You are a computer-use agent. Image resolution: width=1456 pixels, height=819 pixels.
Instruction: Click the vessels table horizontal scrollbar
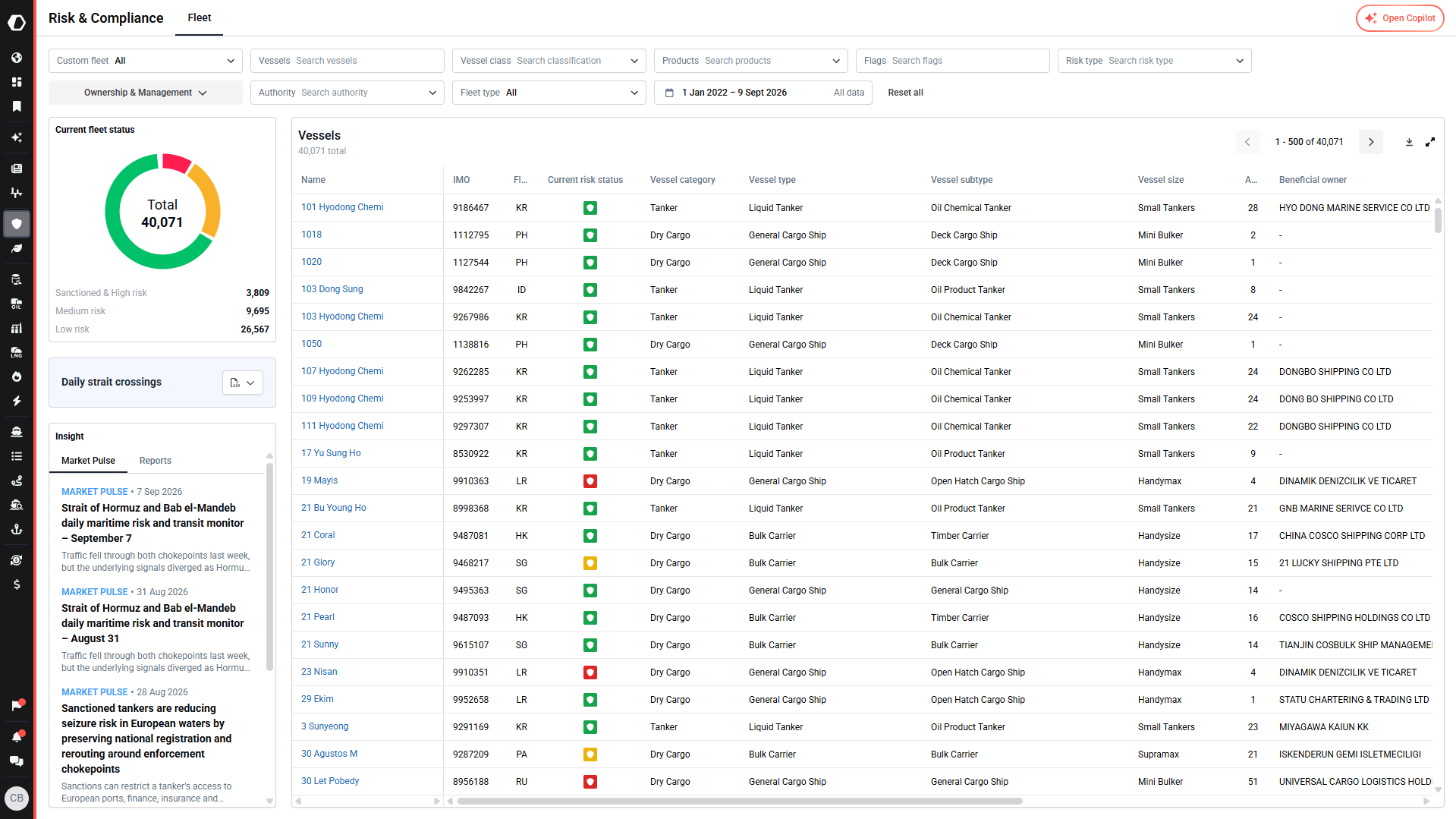pyautogui.click(x=740, y=801)
